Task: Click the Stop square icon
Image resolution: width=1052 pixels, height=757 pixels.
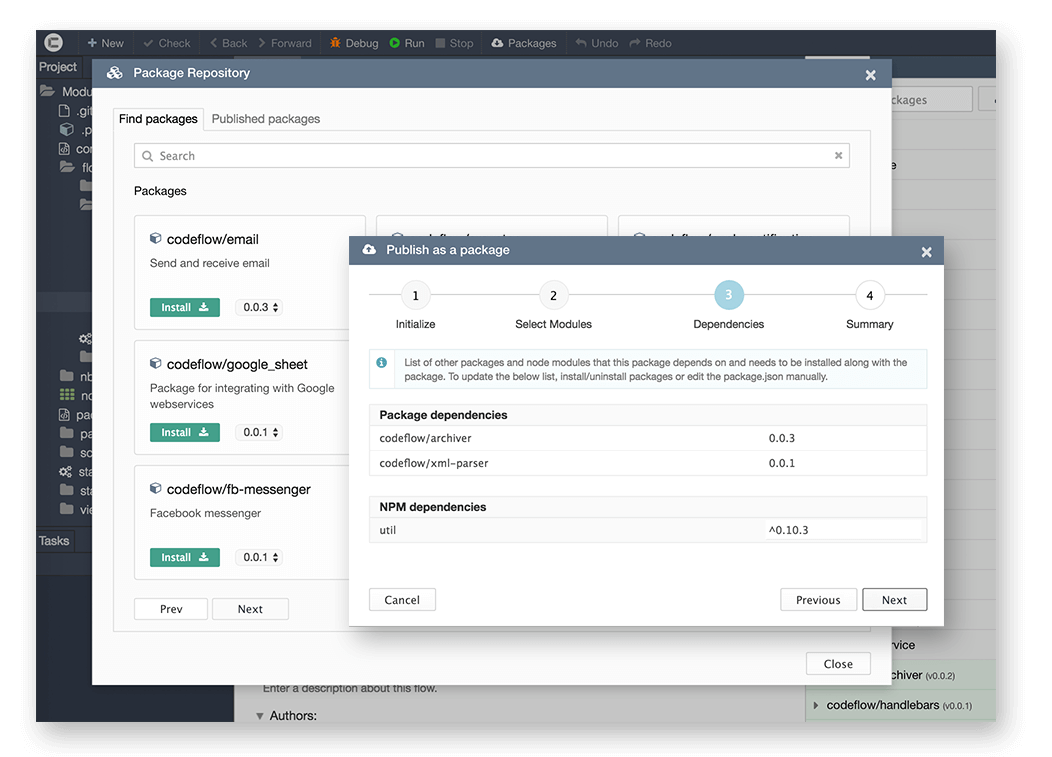Action: pos(440,43)
